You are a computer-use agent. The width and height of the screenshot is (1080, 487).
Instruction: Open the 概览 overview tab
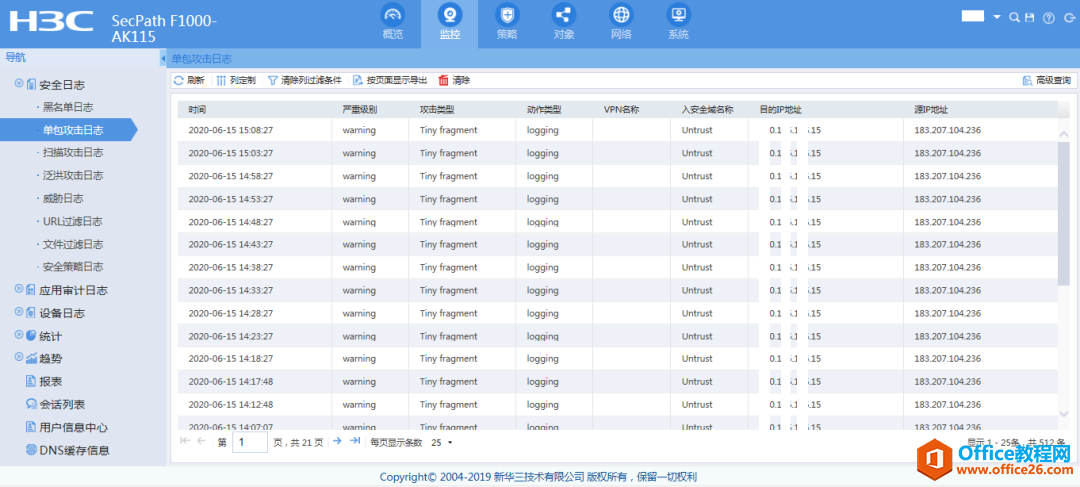[393, 23]
